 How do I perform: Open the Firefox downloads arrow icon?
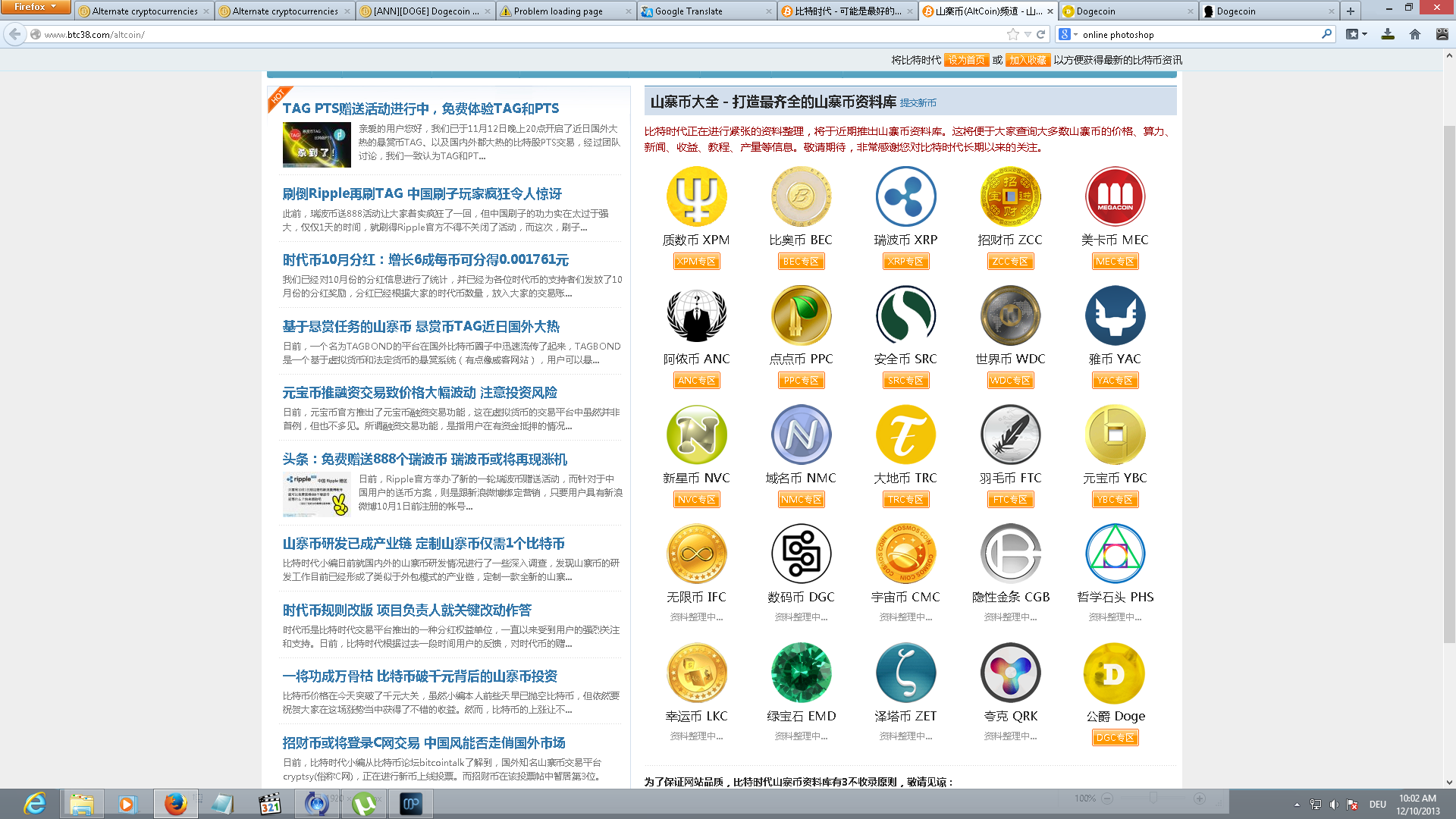tap(1388, 34)
